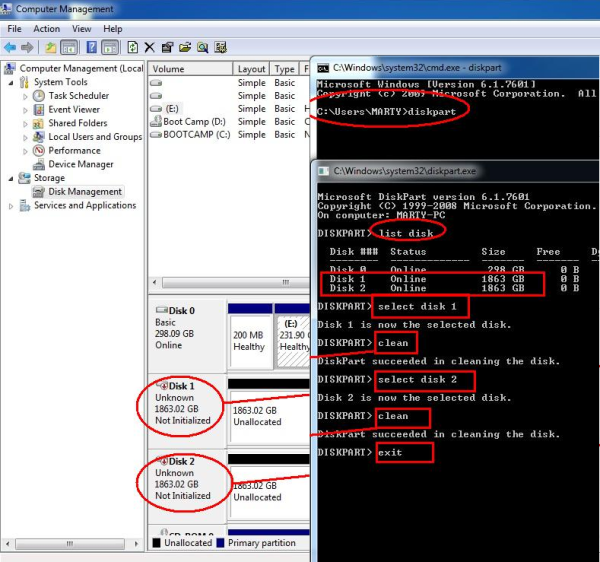Click the left pane horizontal scrollbar
Screen dimensions: 600x562
pyautogui.click(x=70, y=542)
